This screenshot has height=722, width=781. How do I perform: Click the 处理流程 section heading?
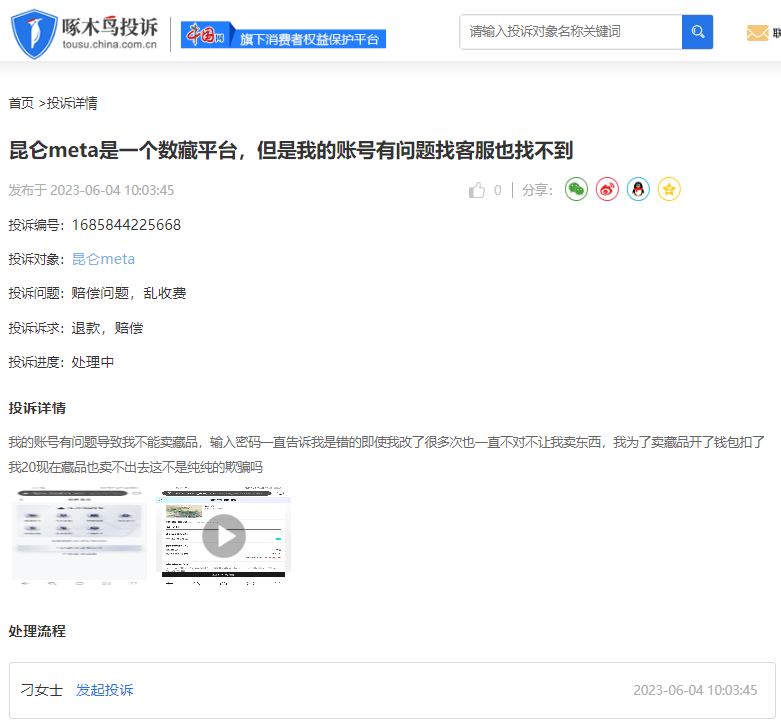(37, 631)
